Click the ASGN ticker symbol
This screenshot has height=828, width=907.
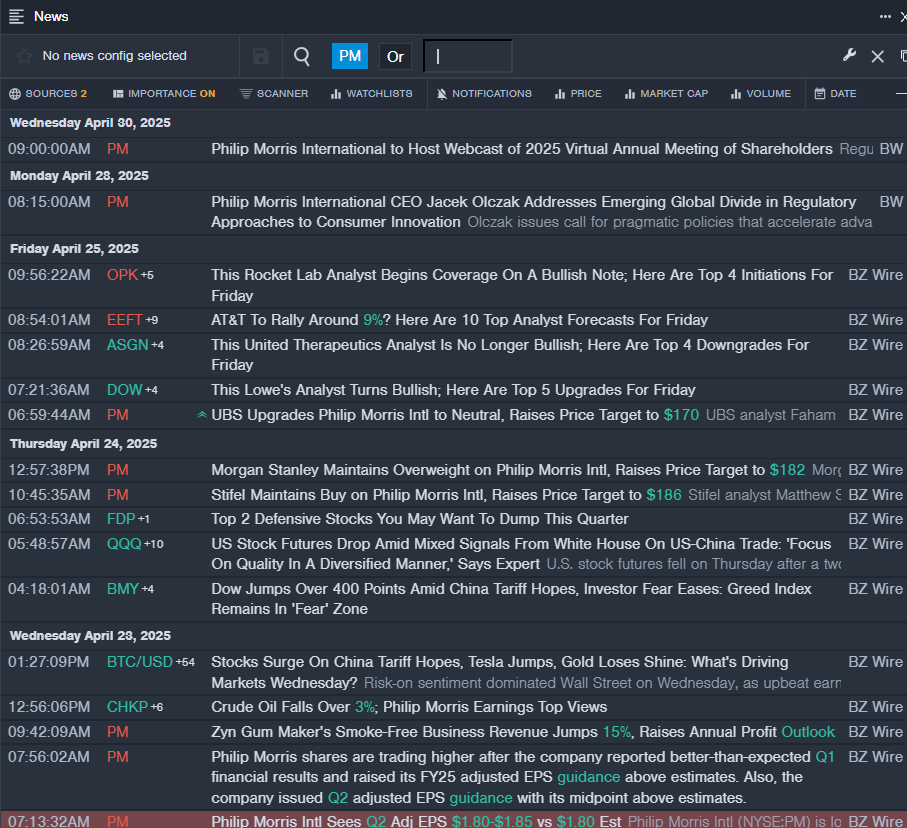click(127, 345)
